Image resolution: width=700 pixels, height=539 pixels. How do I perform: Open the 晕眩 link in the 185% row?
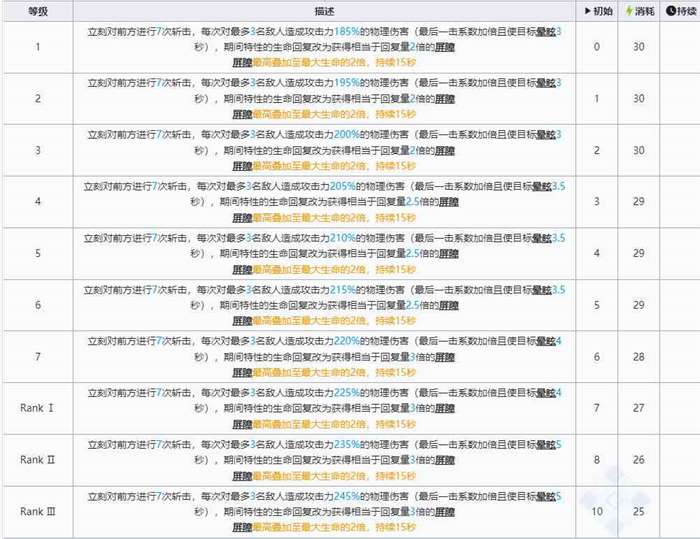coord(546,32)
